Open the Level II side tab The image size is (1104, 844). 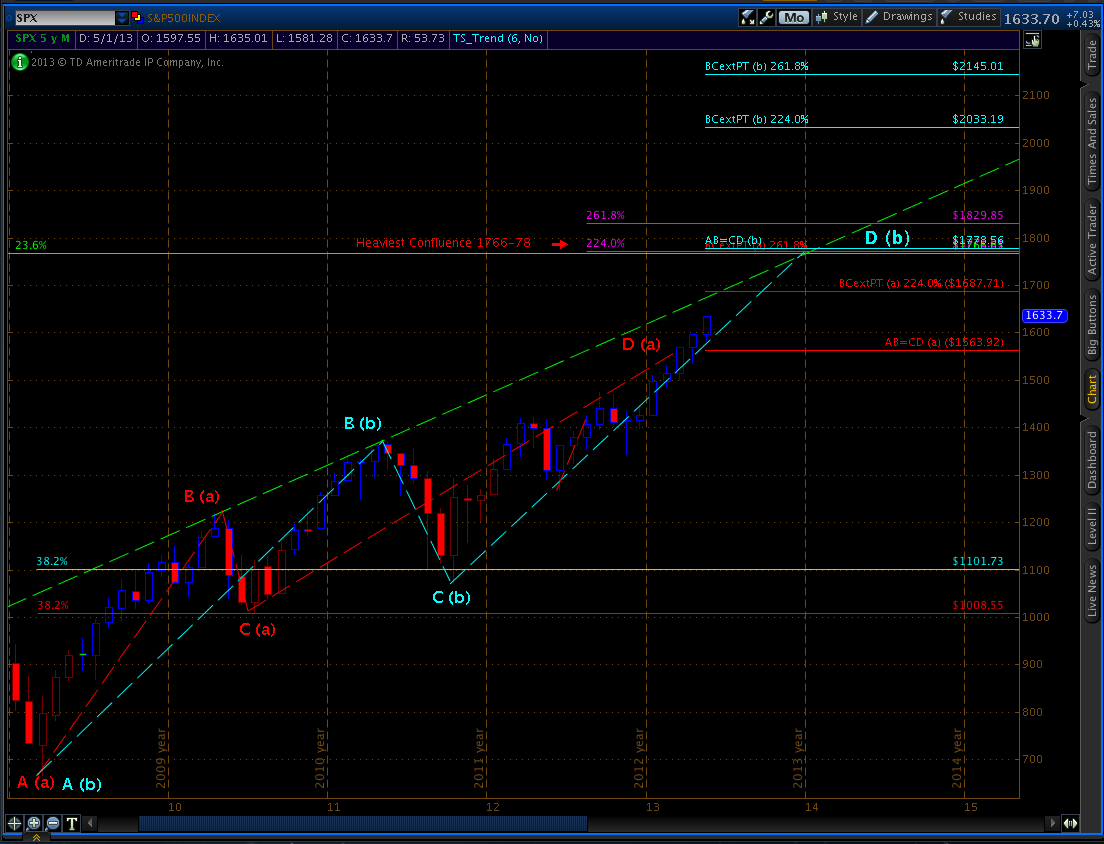point(1092,527)
